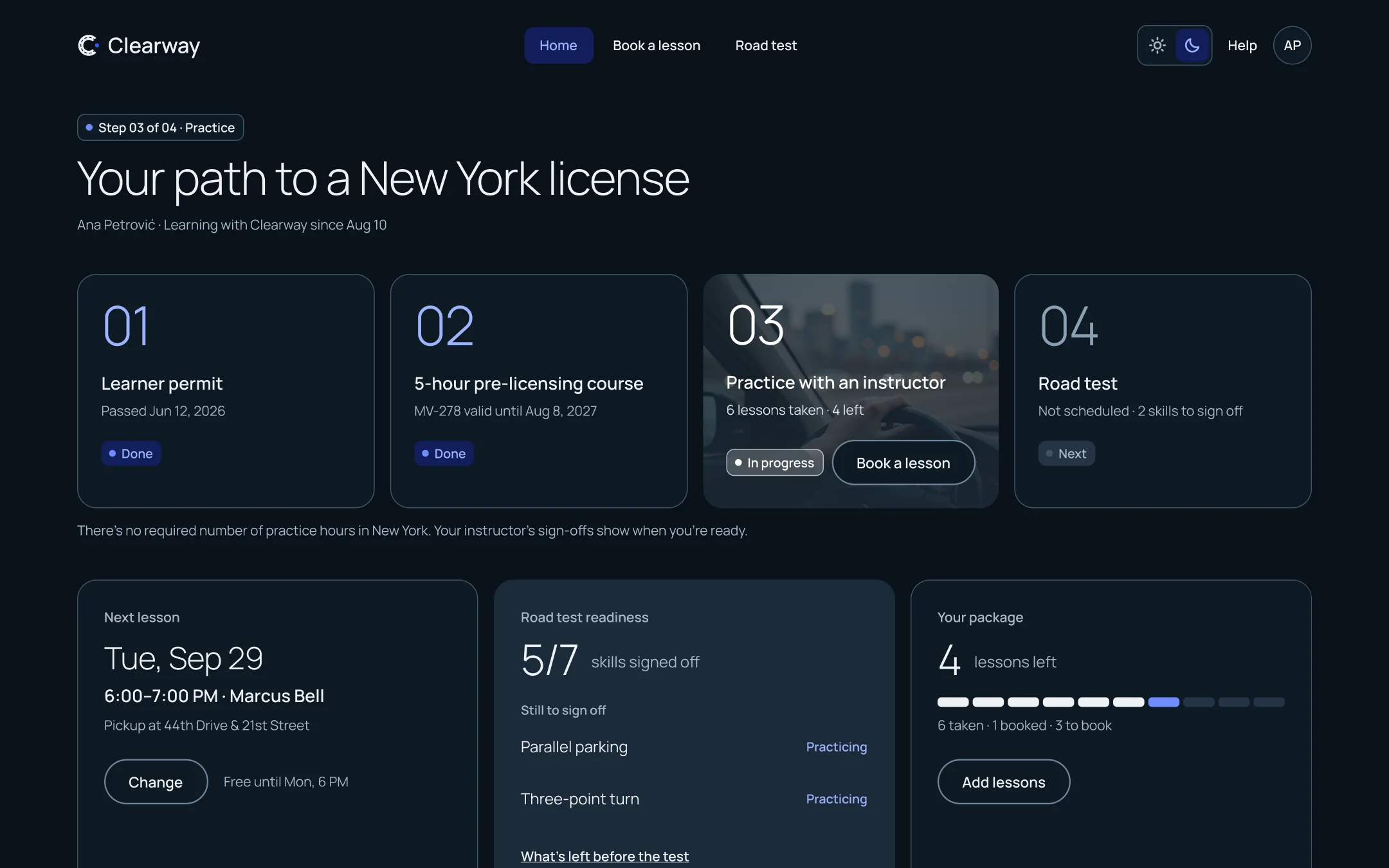Click 'Not scheduled · 2 skills to sign off'

click(x=1140, y=411)
